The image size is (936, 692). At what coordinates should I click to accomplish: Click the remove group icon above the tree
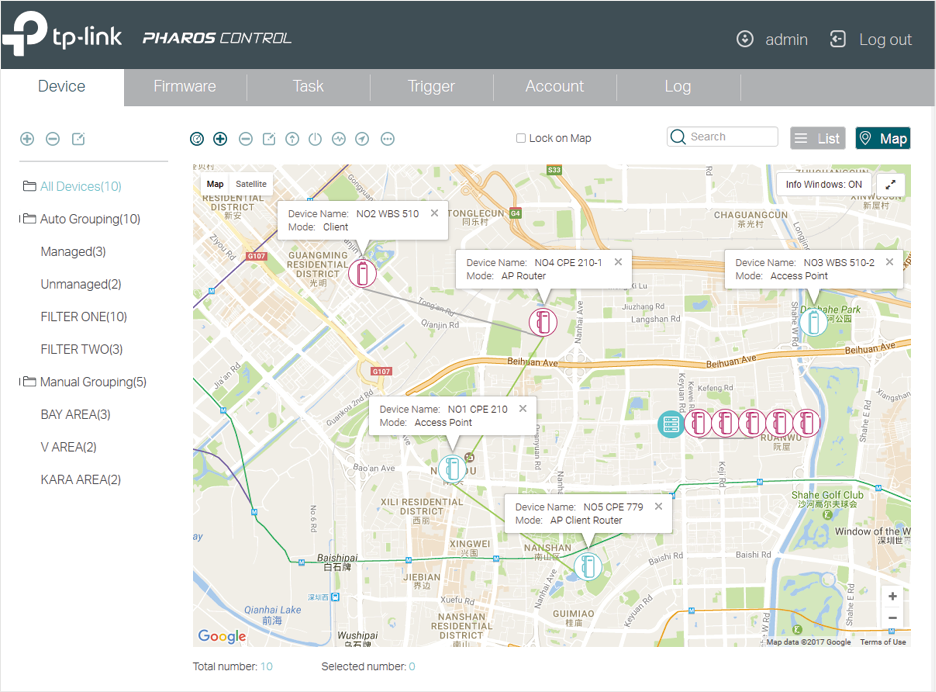53,139
